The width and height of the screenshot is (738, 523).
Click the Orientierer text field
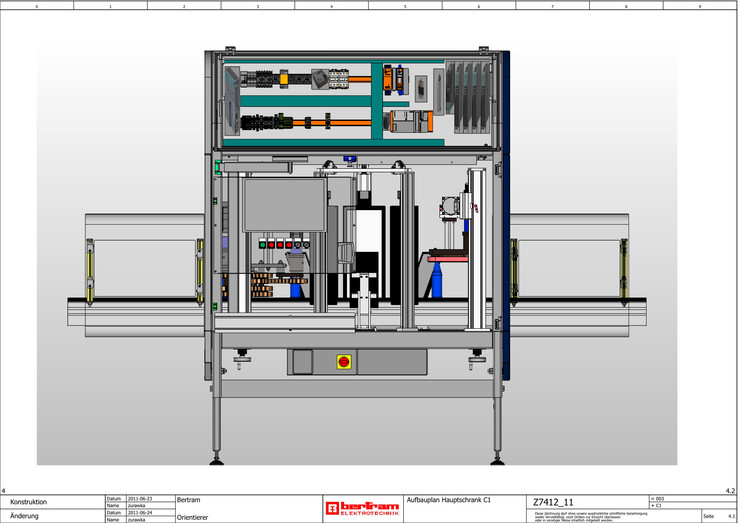(192, 517)
